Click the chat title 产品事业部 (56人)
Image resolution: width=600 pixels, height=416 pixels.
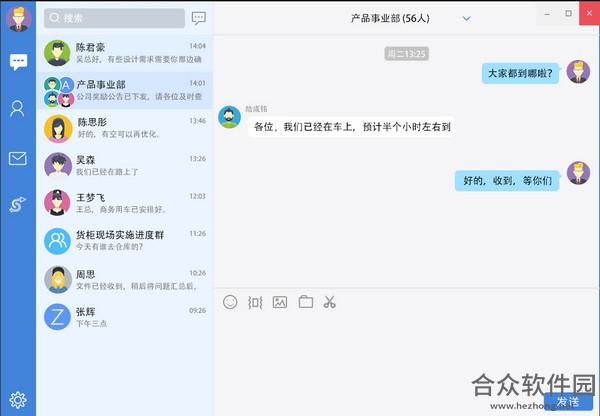[390, 18]
